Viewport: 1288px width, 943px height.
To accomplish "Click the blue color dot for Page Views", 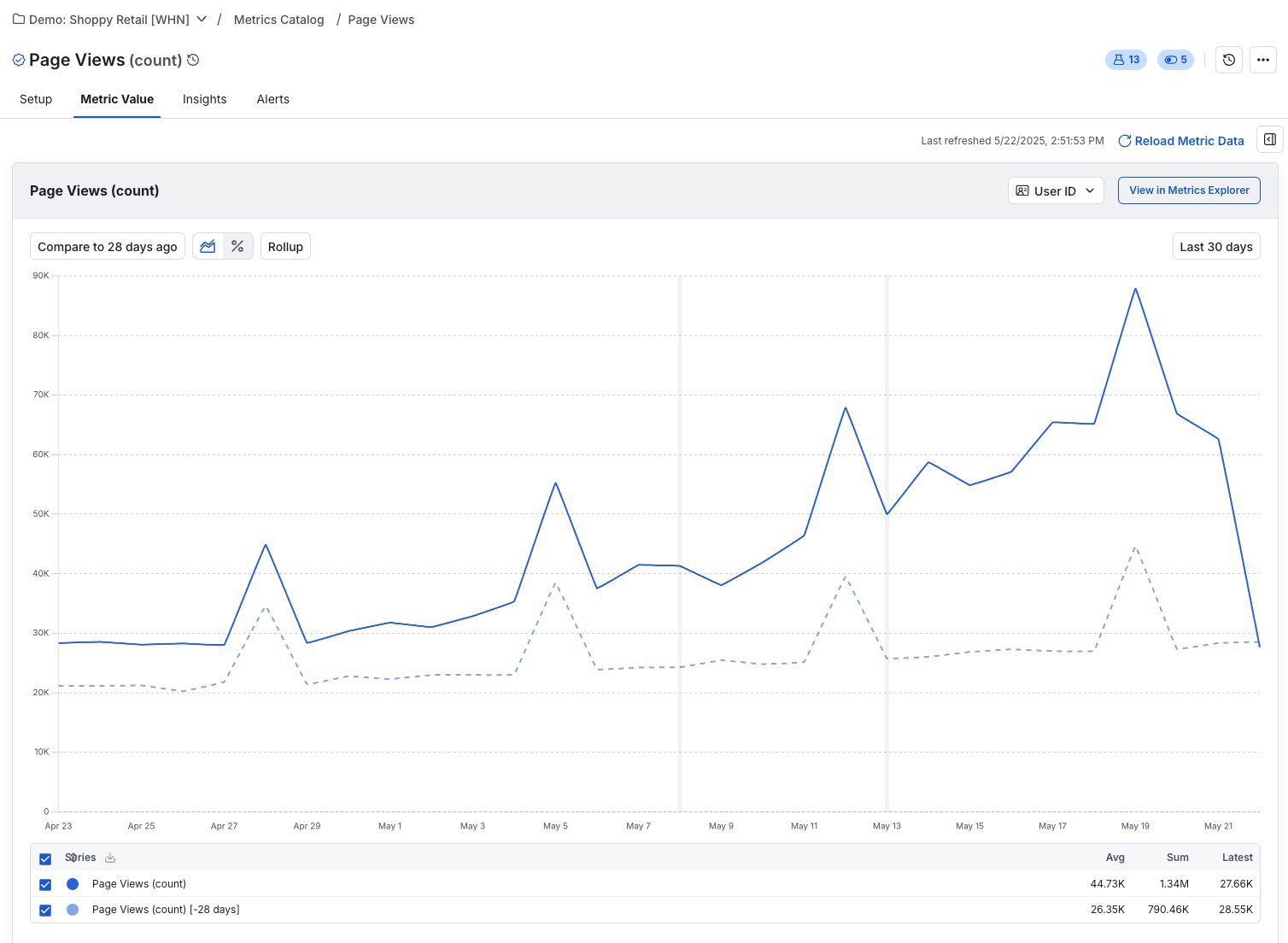I will tap(73, 884).
